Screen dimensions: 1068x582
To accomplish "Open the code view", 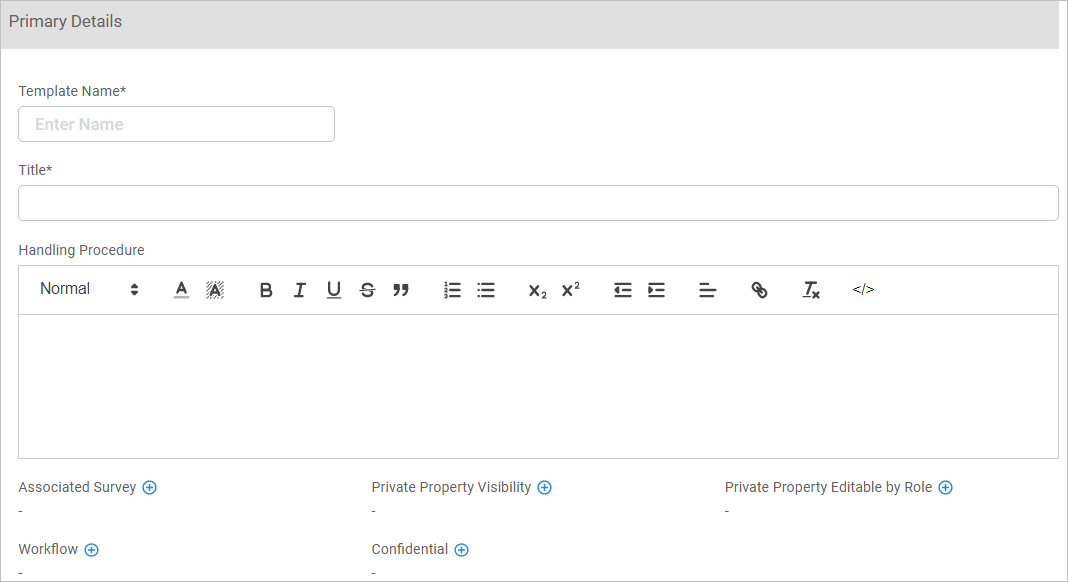I will click(863, 290).
